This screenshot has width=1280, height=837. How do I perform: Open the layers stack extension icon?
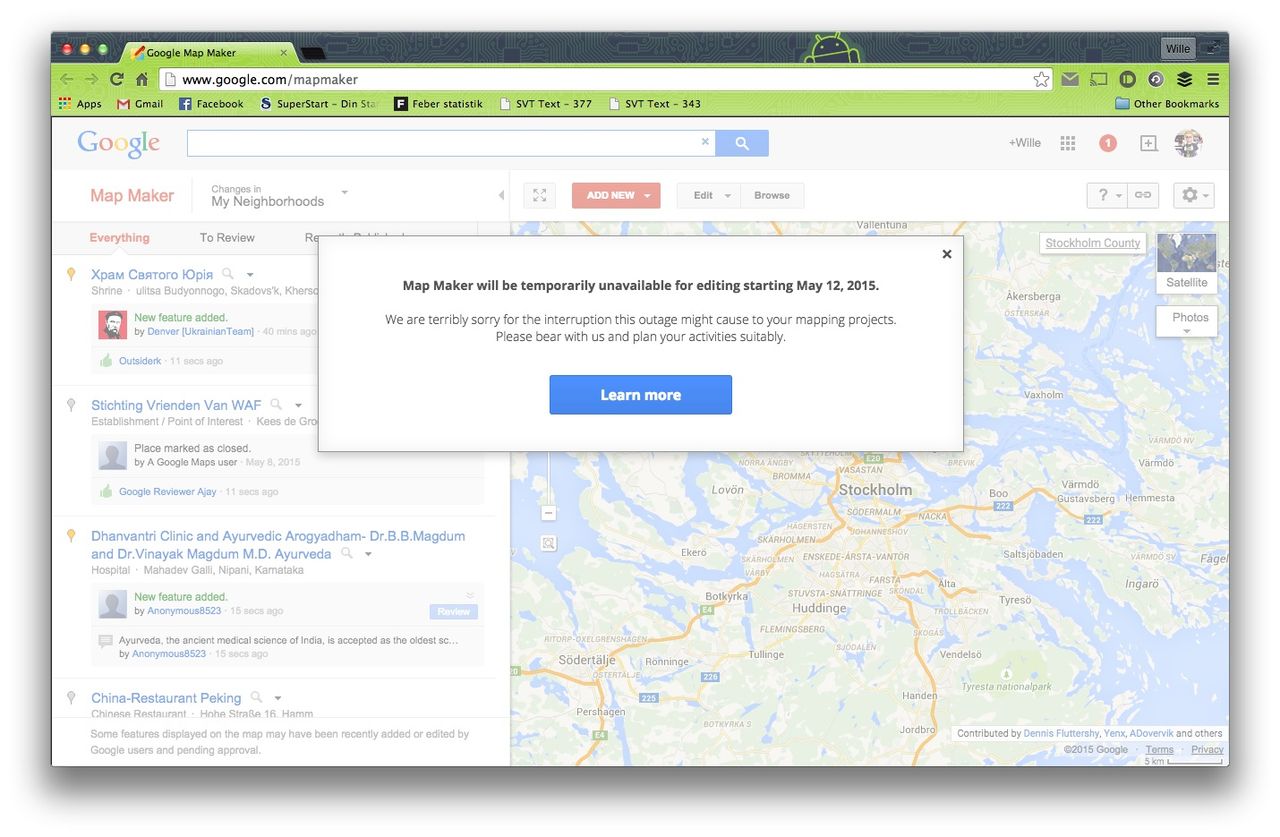click(x=1185, y=79)
